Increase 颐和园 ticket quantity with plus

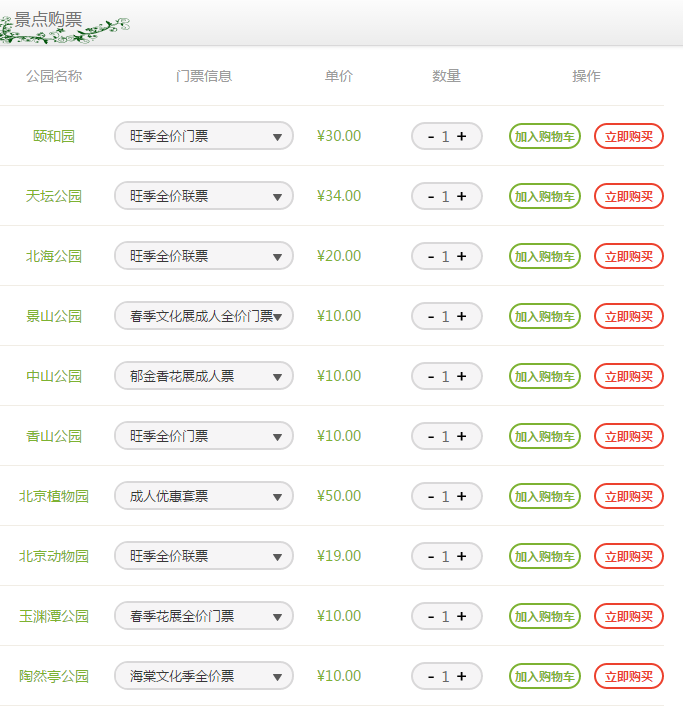point(462,136)
